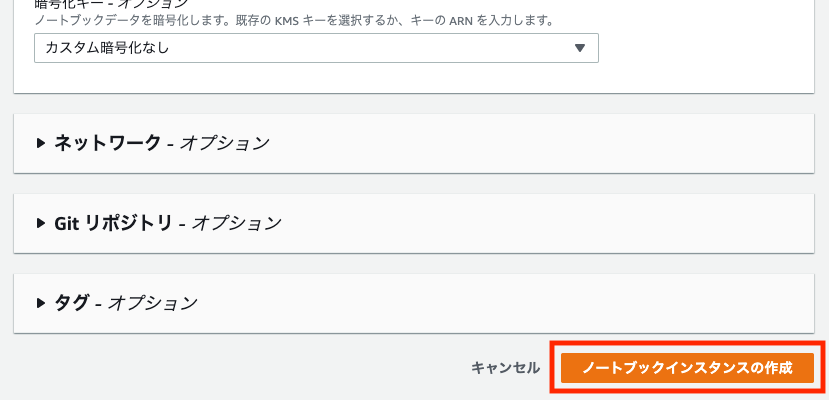Screen dimensions: 829x400
Task: Click オプション text beside Git リポジトリ
Action: click(x=237, y=223)
